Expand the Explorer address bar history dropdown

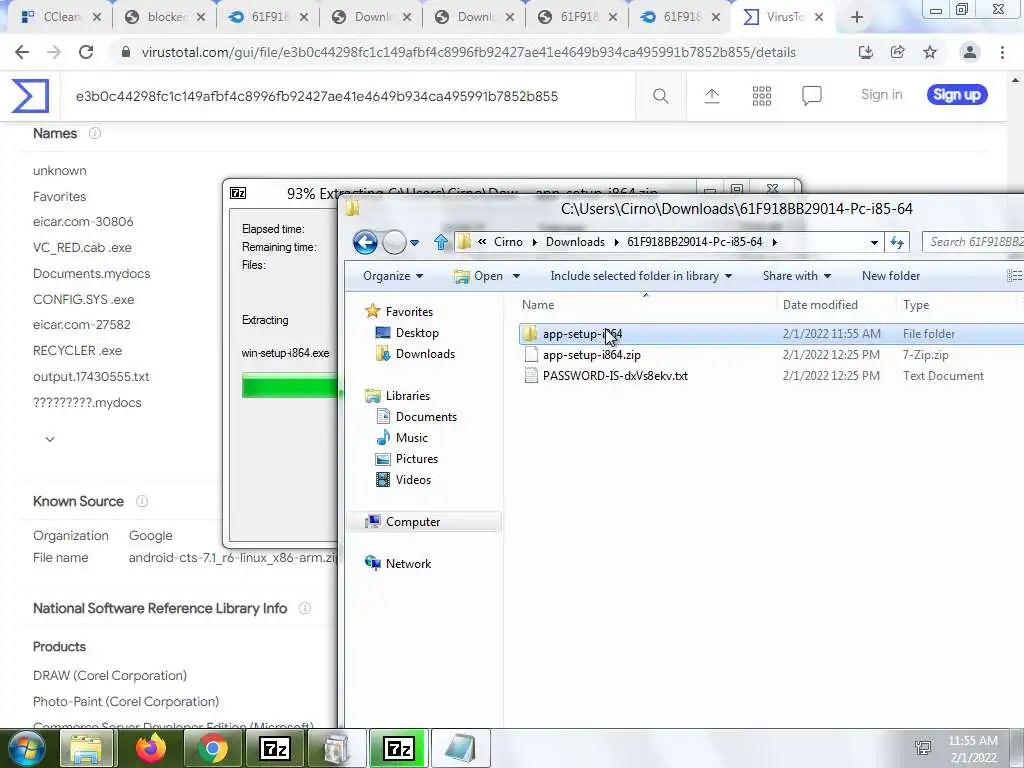pos(874,242)
